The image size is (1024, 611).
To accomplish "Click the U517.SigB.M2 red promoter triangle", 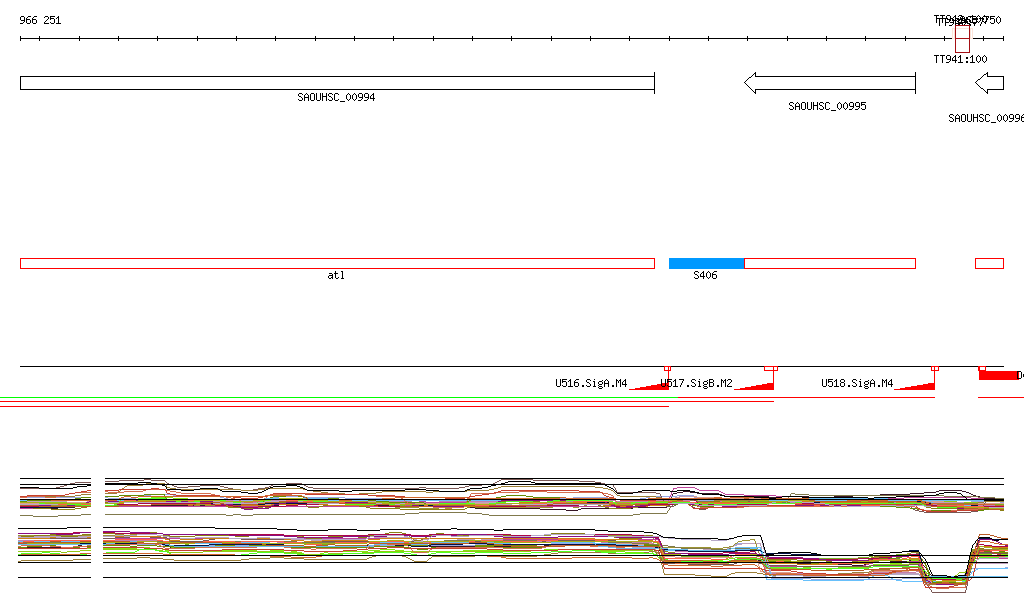I will click(758, 385).
